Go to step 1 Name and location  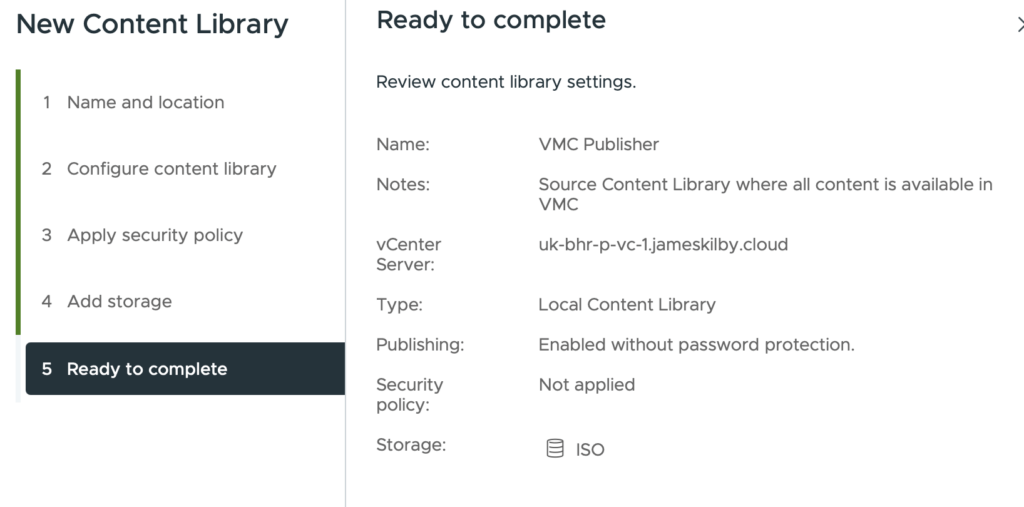click(145, 102)
